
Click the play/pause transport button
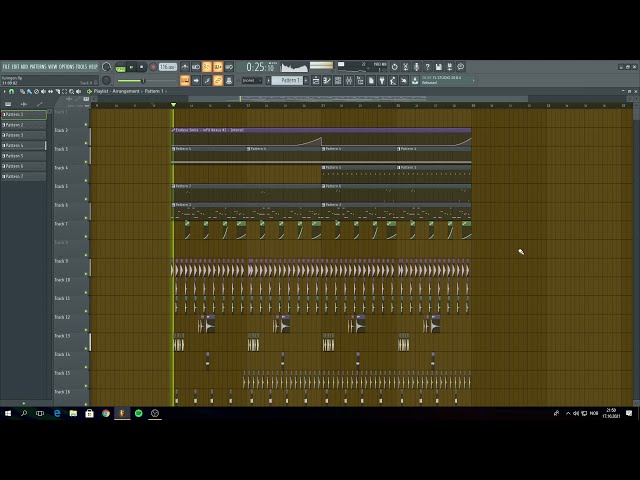[131, 67]
